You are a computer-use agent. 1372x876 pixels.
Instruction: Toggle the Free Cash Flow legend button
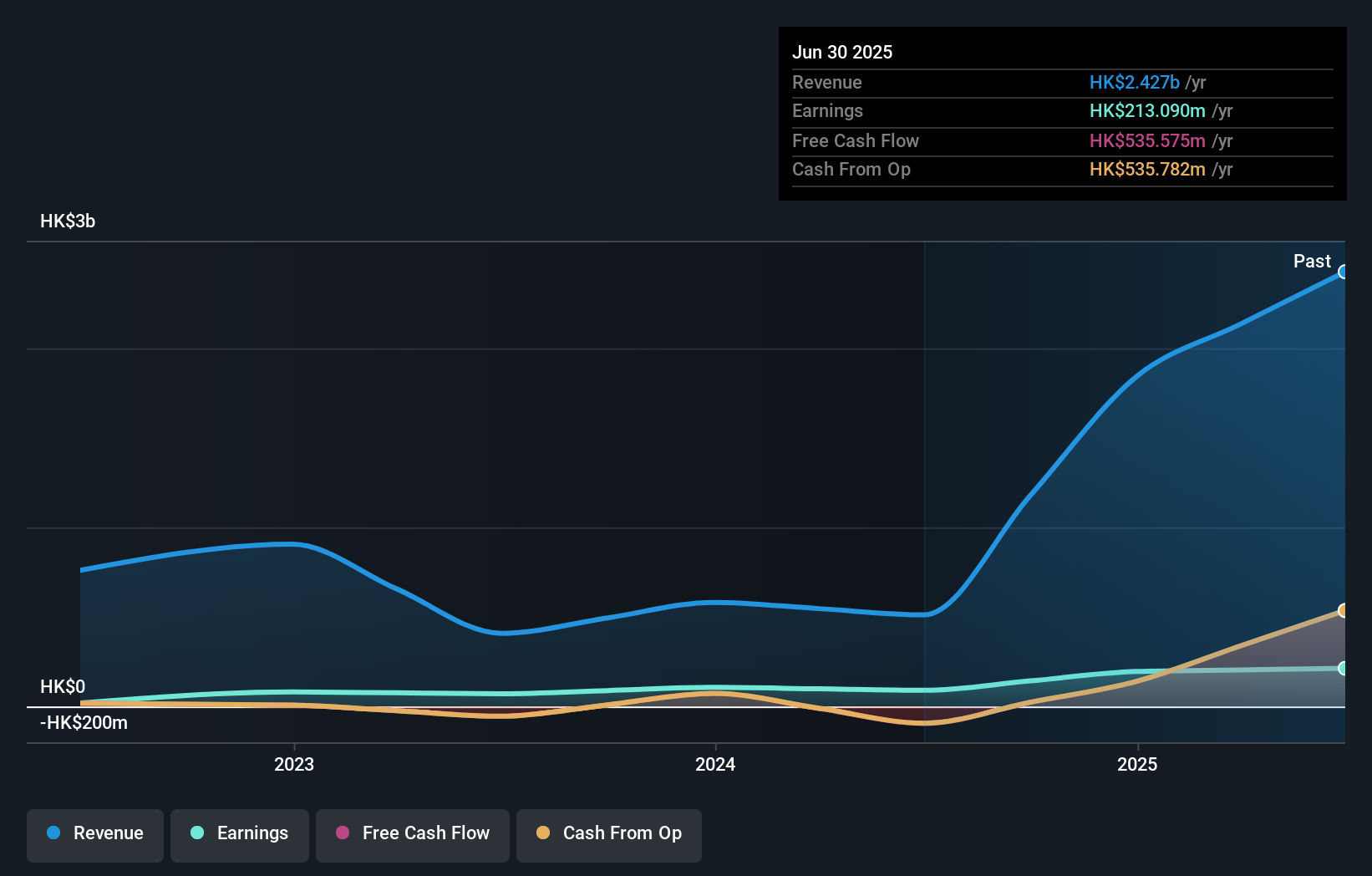pyautogui.click(x=413, y=835)
